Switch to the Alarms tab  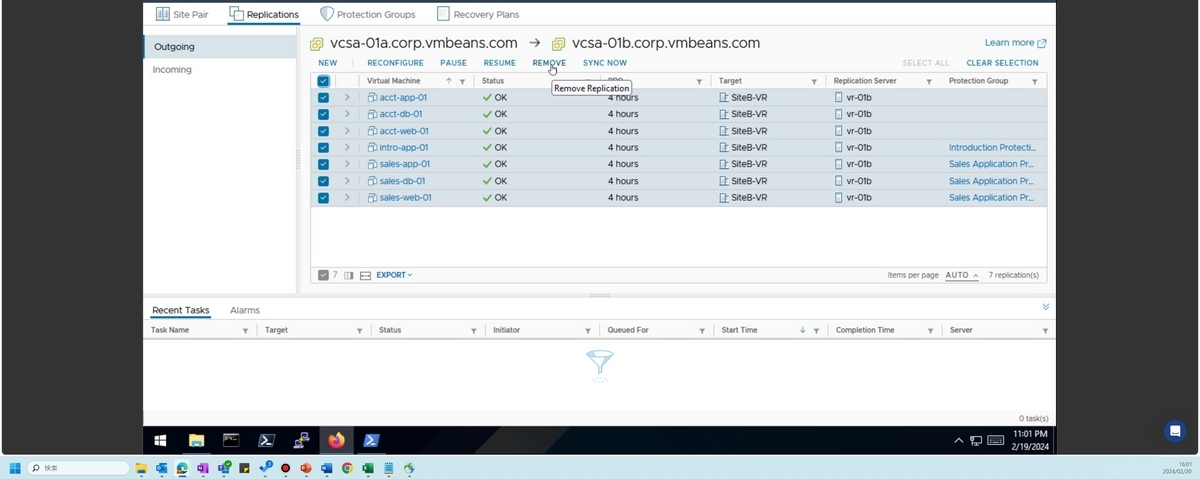coord(245,310)
